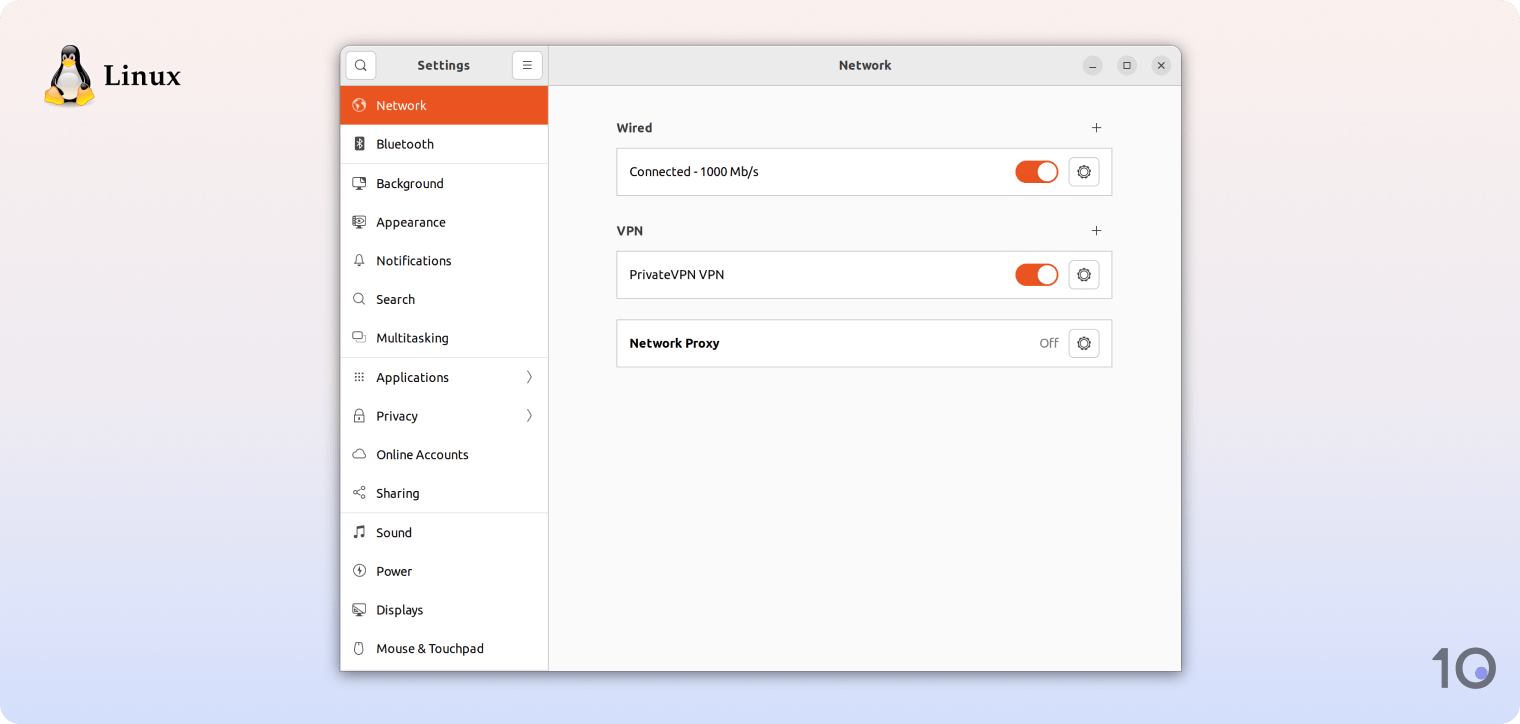Open Online Accounts settings
The width and height of the screenshot is (1520, 724).
click(x=444, y=454)
